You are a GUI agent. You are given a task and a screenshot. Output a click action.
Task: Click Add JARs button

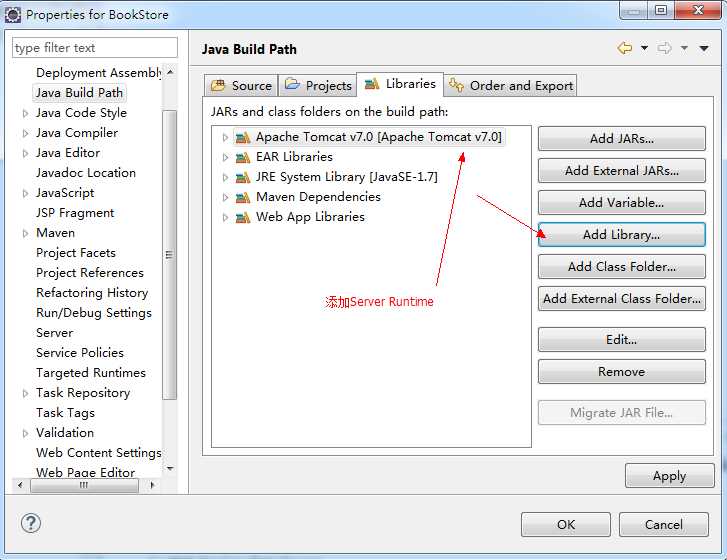click(622, 139)
